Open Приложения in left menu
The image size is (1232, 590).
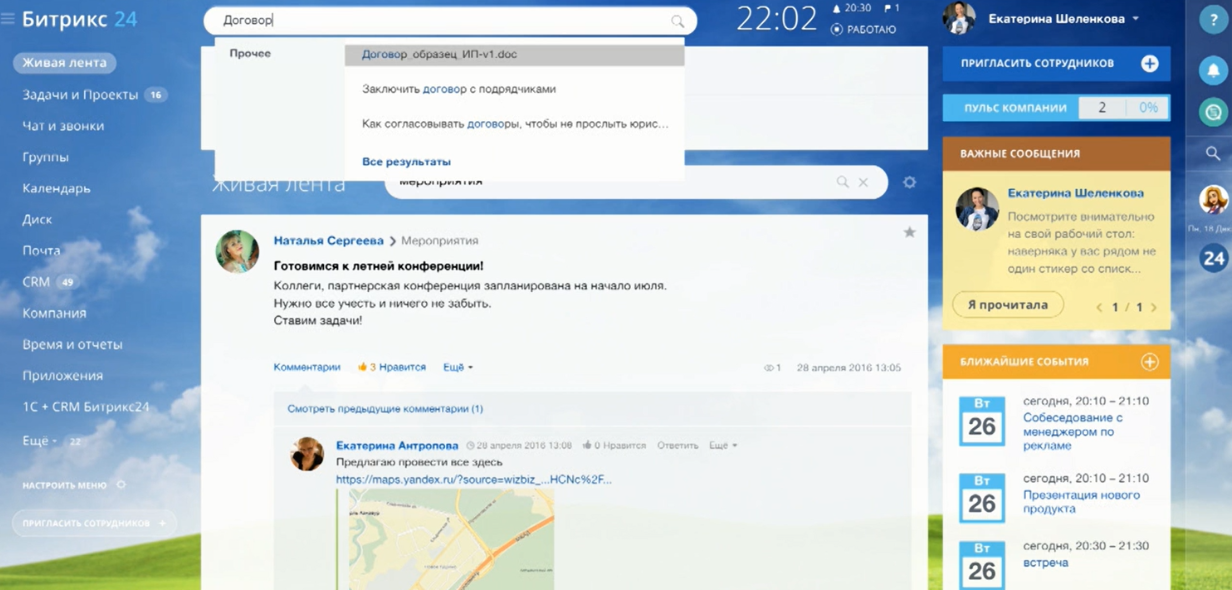point(63,376)
